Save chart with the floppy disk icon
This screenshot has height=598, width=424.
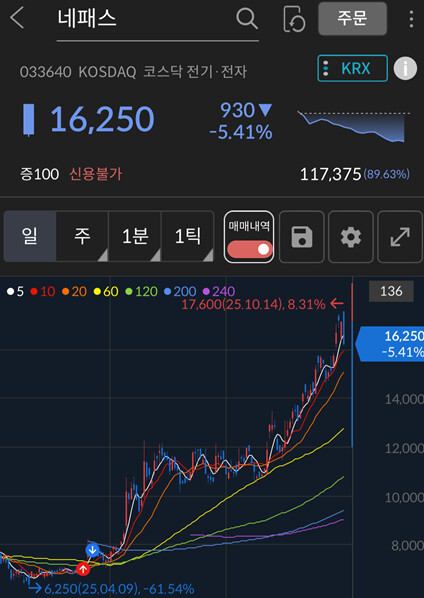[302, 237]
